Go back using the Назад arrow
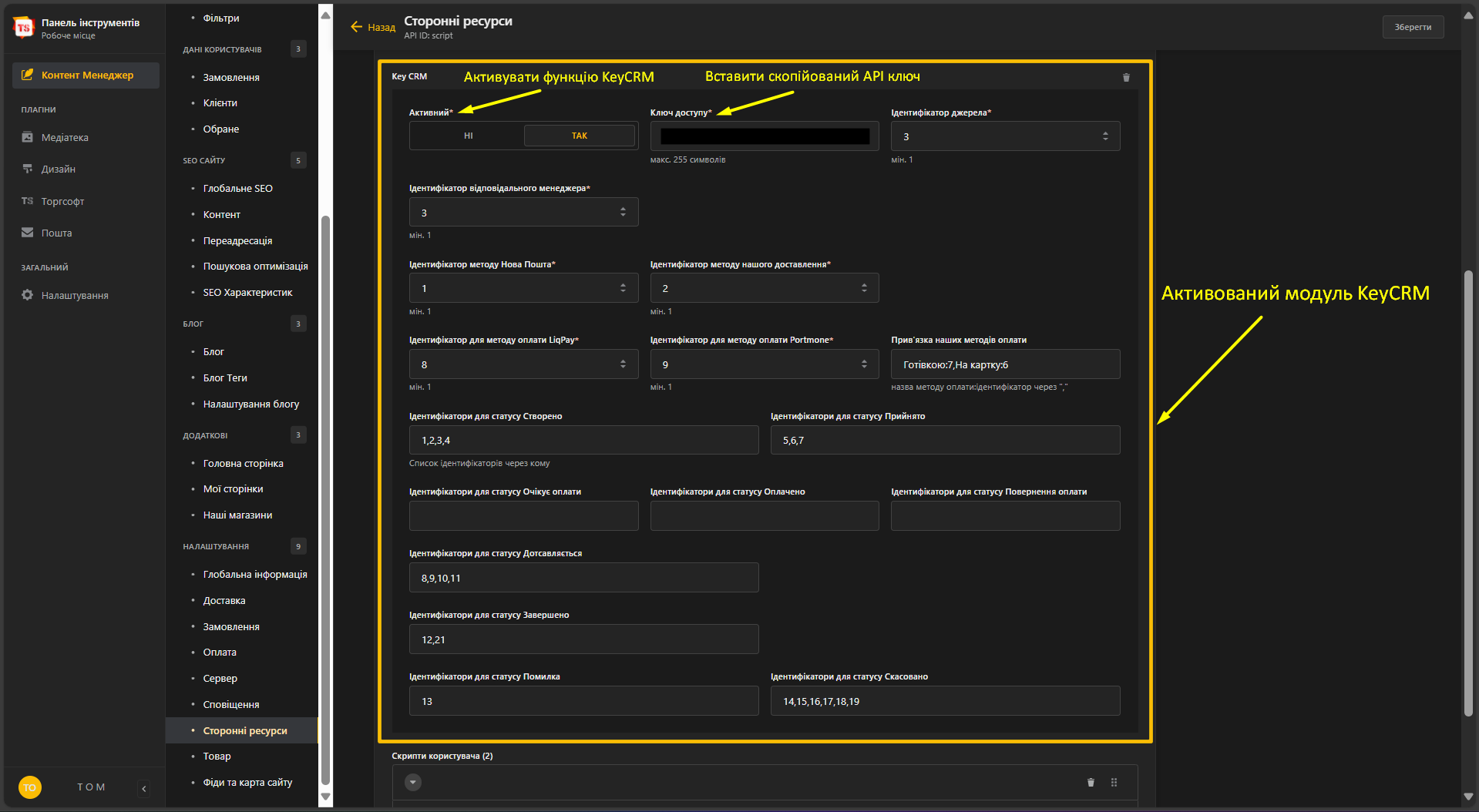 [x=356, y=27]
